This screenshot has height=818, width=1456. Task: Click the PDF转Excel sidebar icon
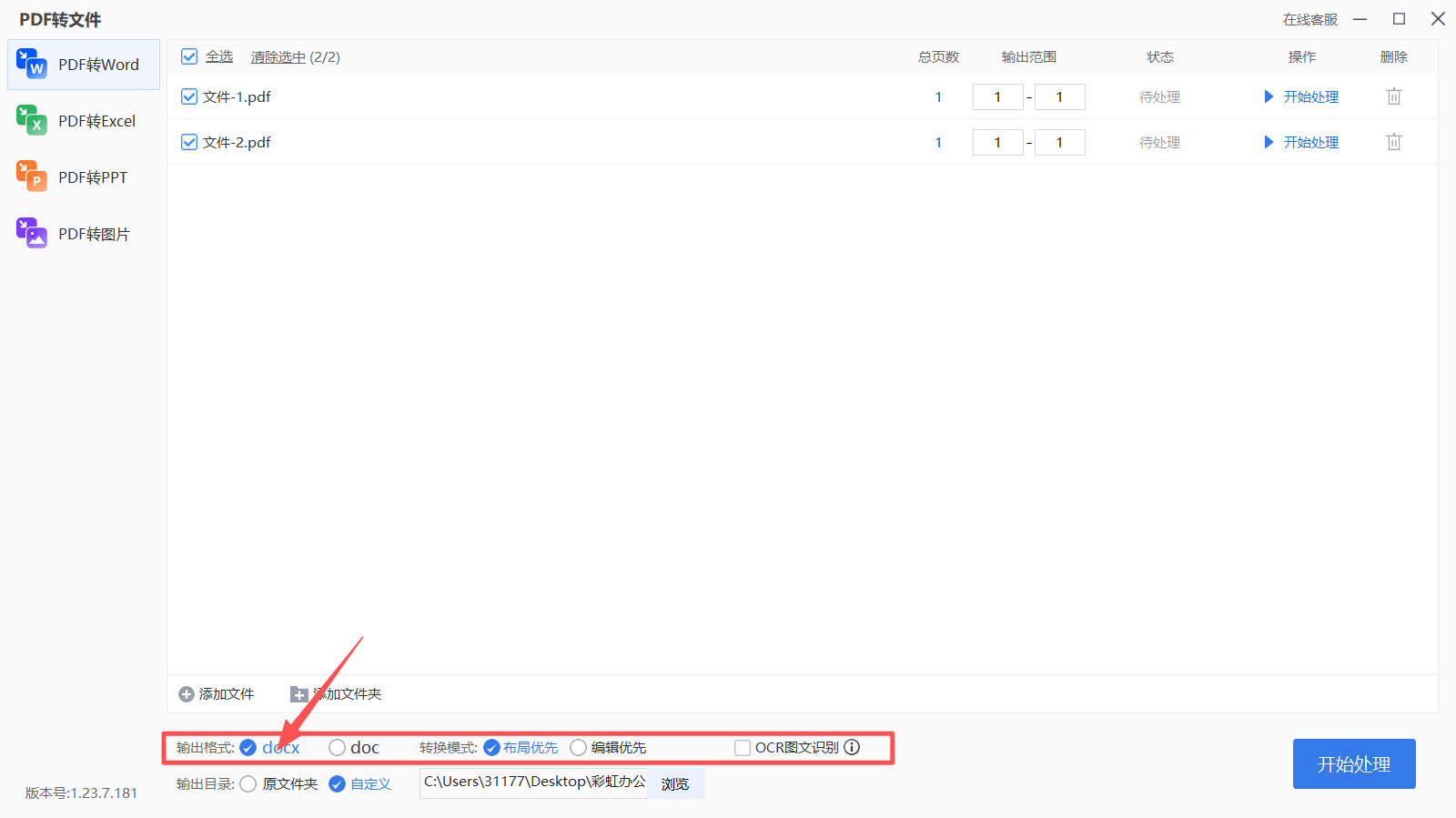pyautogui.click(x=32, y=120)
